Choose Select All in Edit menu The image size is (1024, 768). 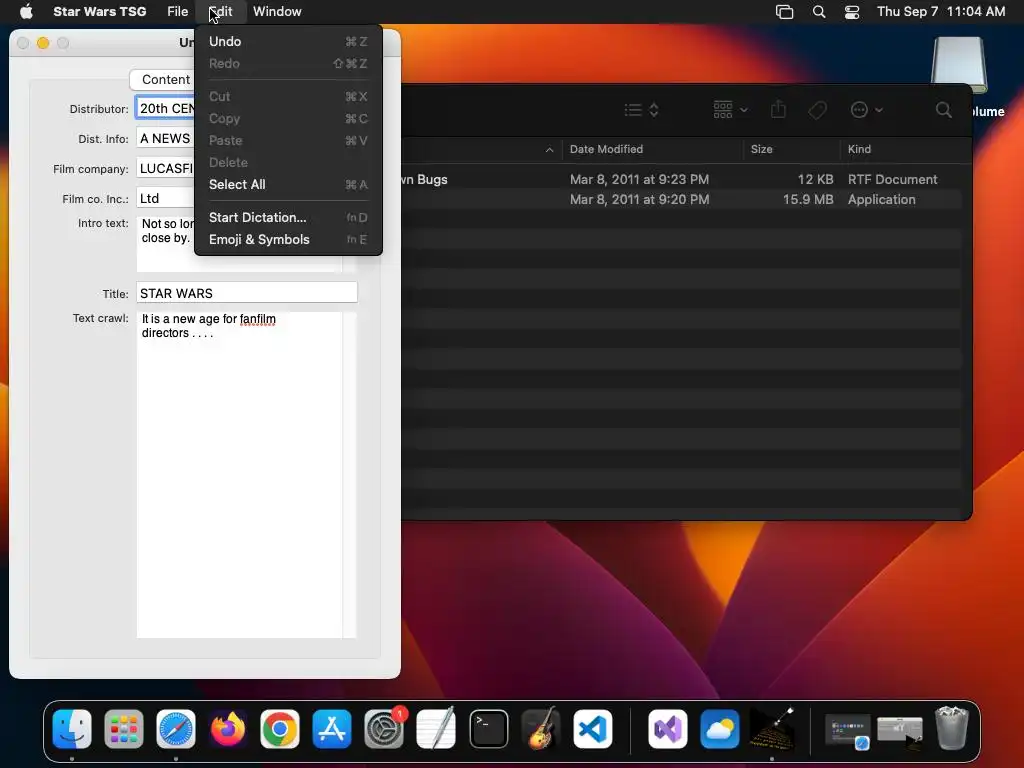(x=288, y=184)
